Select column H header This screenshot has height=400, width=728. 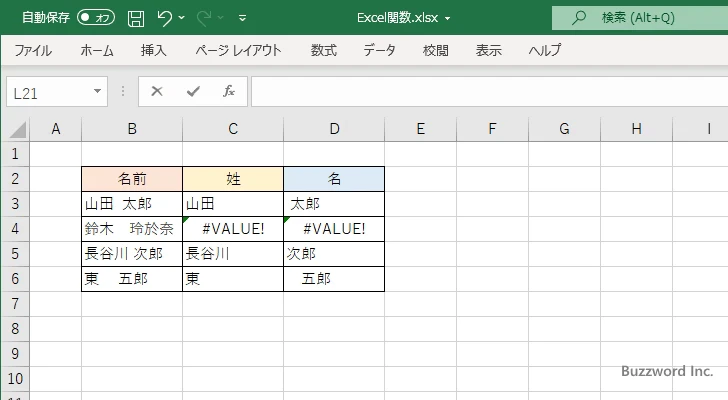[637, 129]
